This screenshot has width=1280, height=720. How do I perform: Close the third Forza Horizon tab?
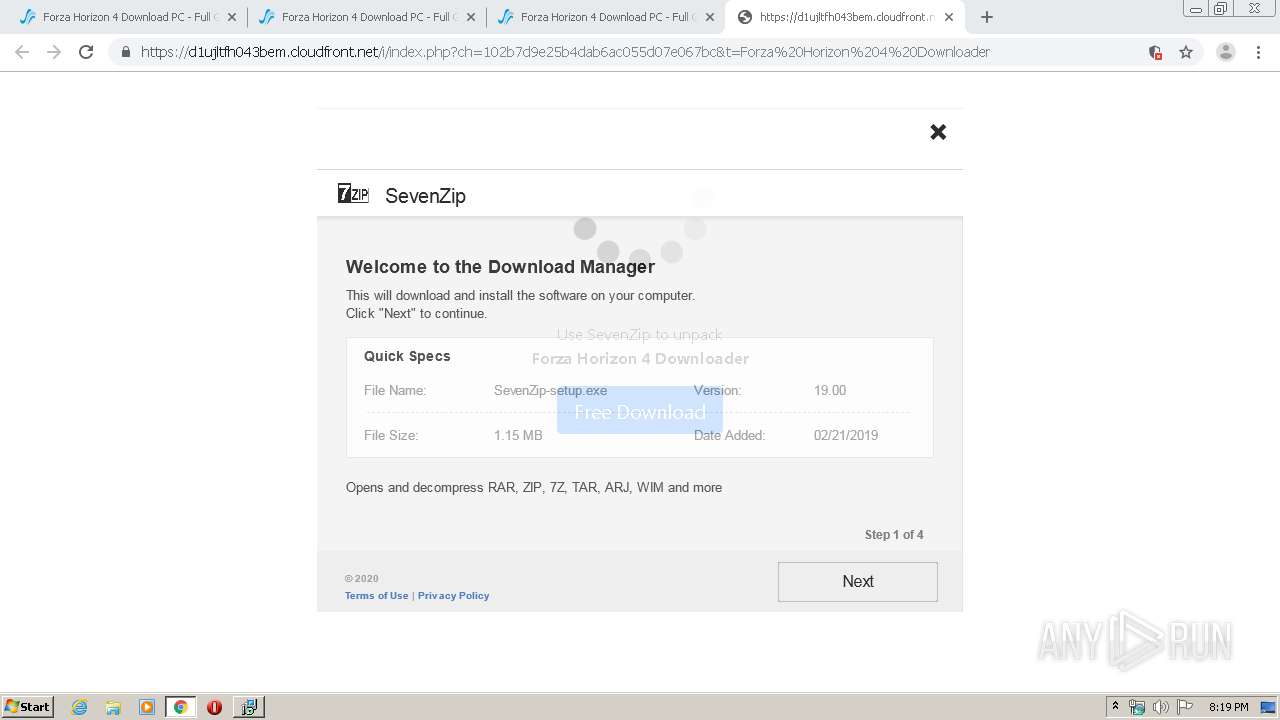(710, 17)
